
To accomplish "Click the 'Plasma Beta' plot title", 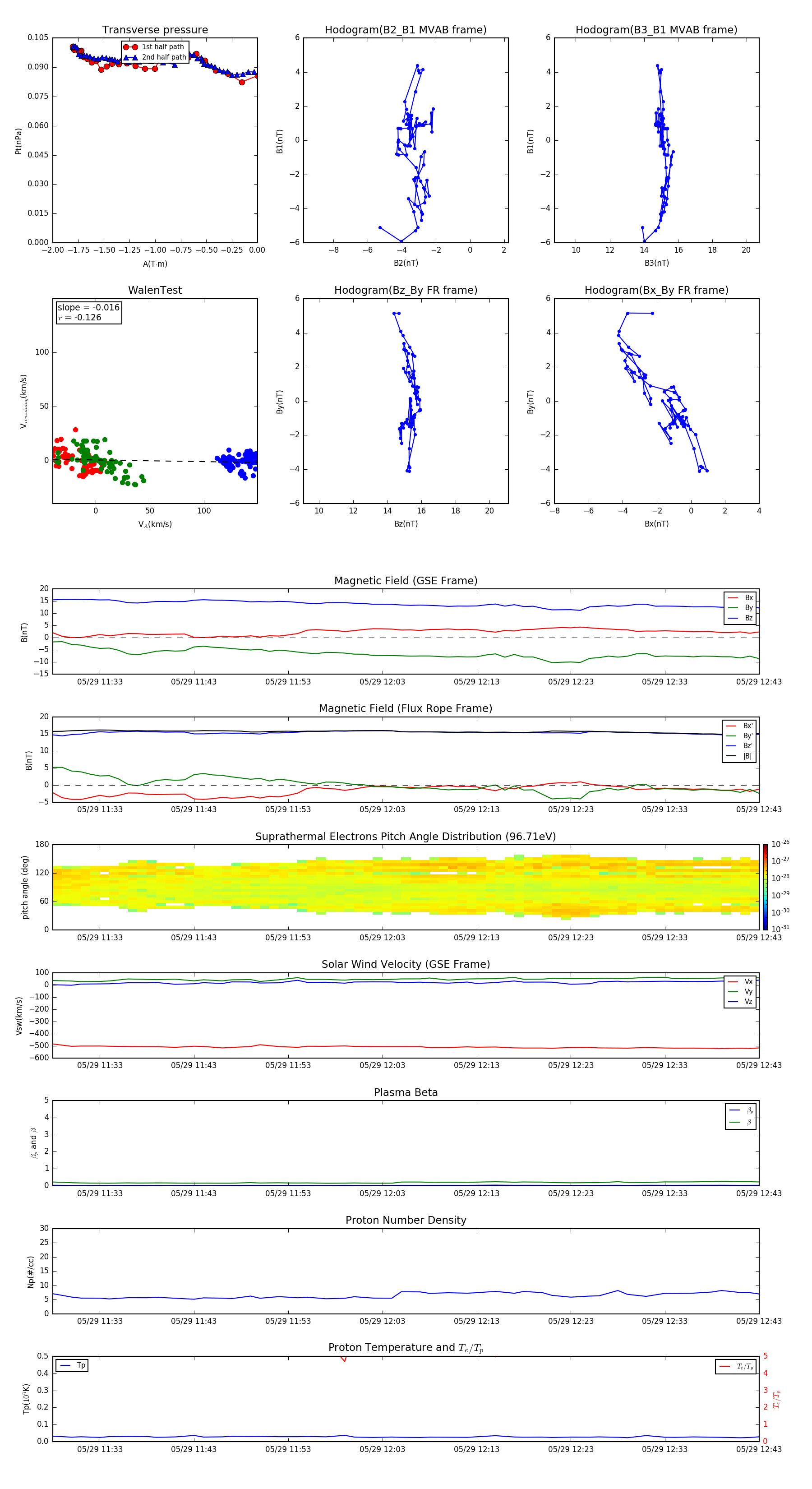I will tap(406, 1093).
